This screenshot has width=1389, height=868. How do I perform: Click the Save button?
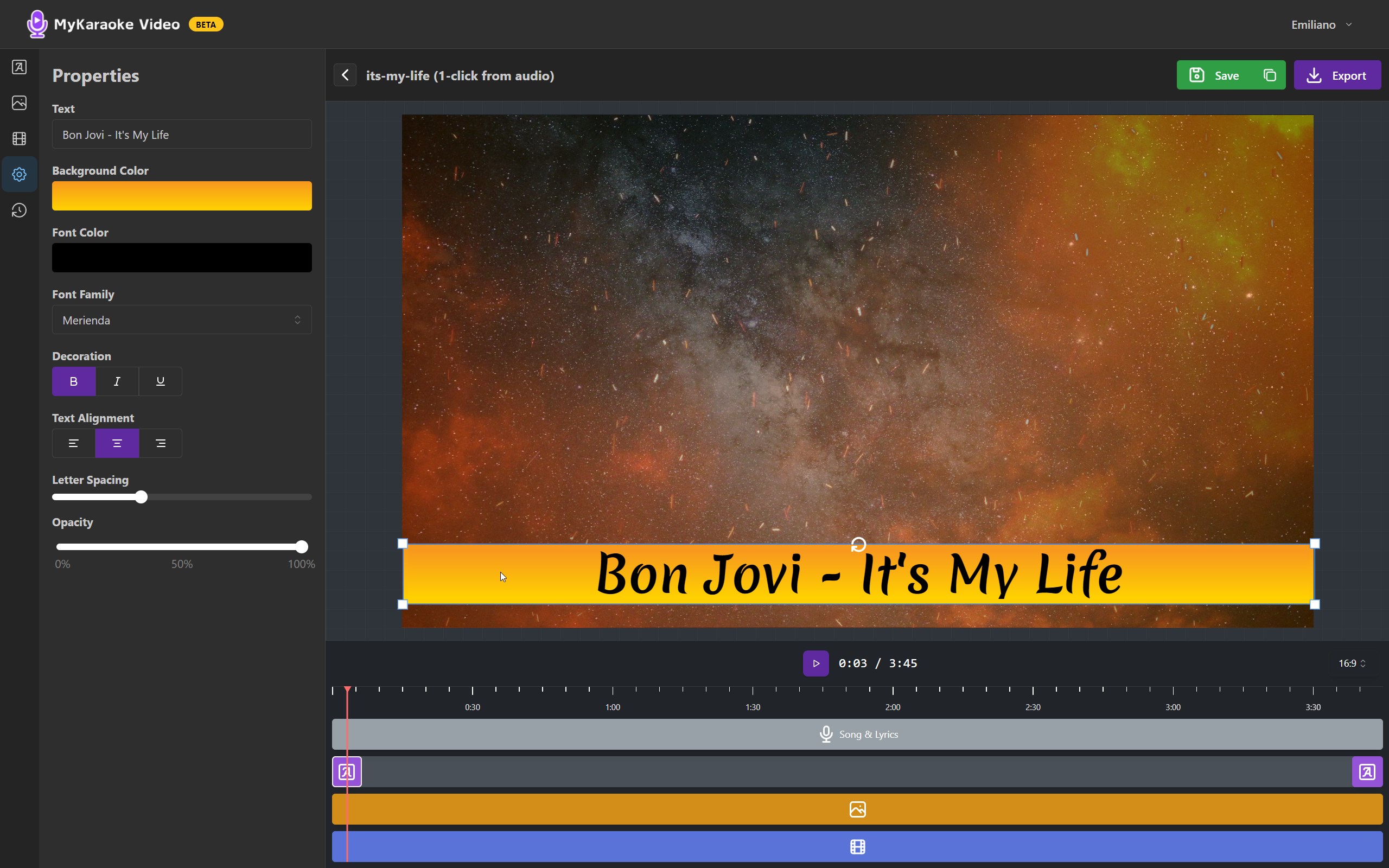[x=1217, y=75]
